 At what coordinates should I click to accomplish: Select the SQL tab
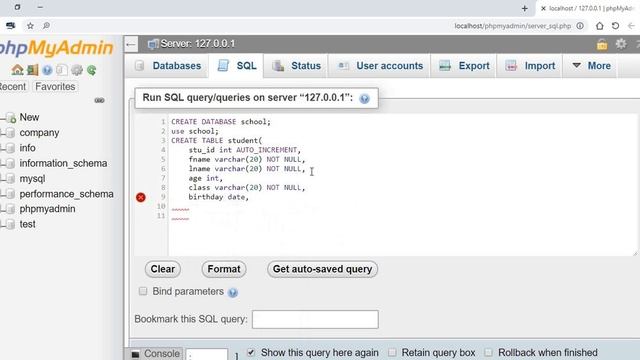(x=237, y=66)
